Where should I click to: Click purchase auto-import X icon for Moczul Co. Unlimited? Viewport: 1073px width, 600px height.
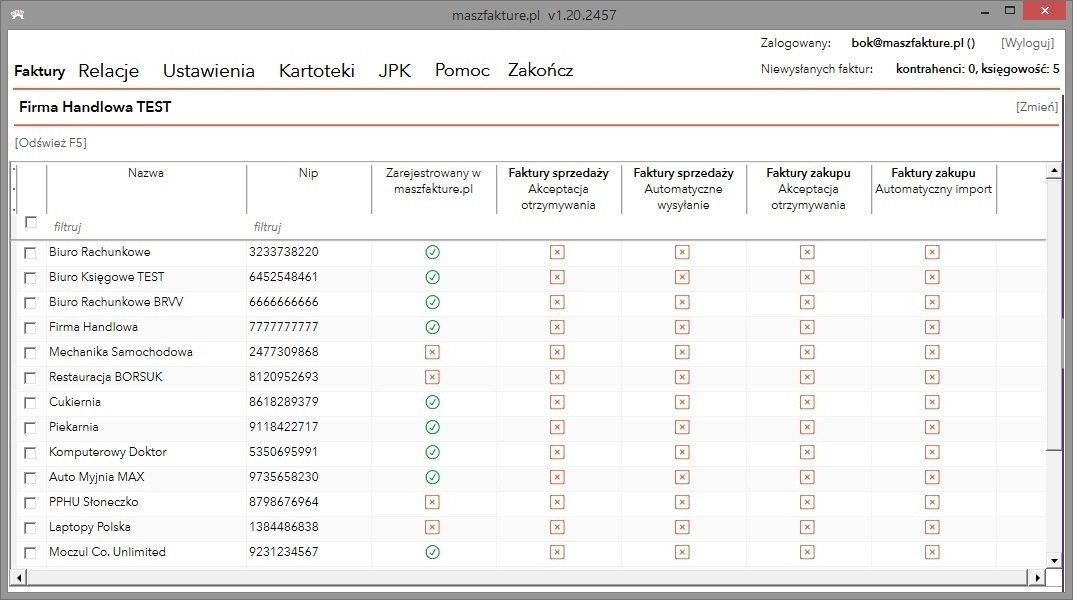pos(932,552)
